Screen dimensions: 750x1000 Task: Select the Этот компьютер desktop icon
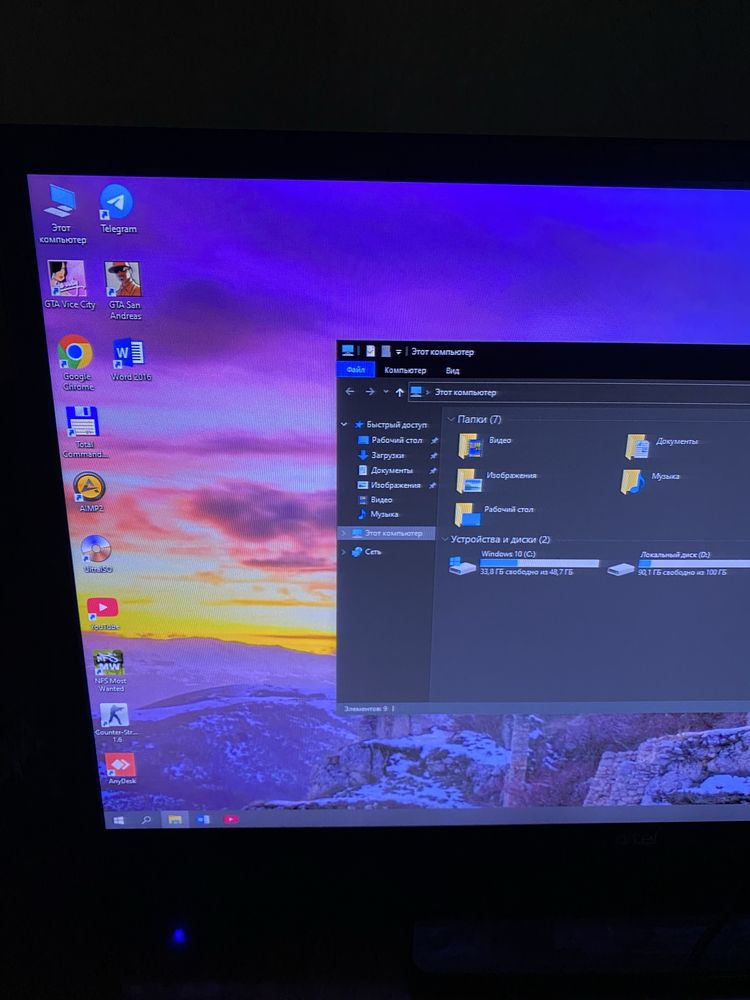(x=62, y=215)
